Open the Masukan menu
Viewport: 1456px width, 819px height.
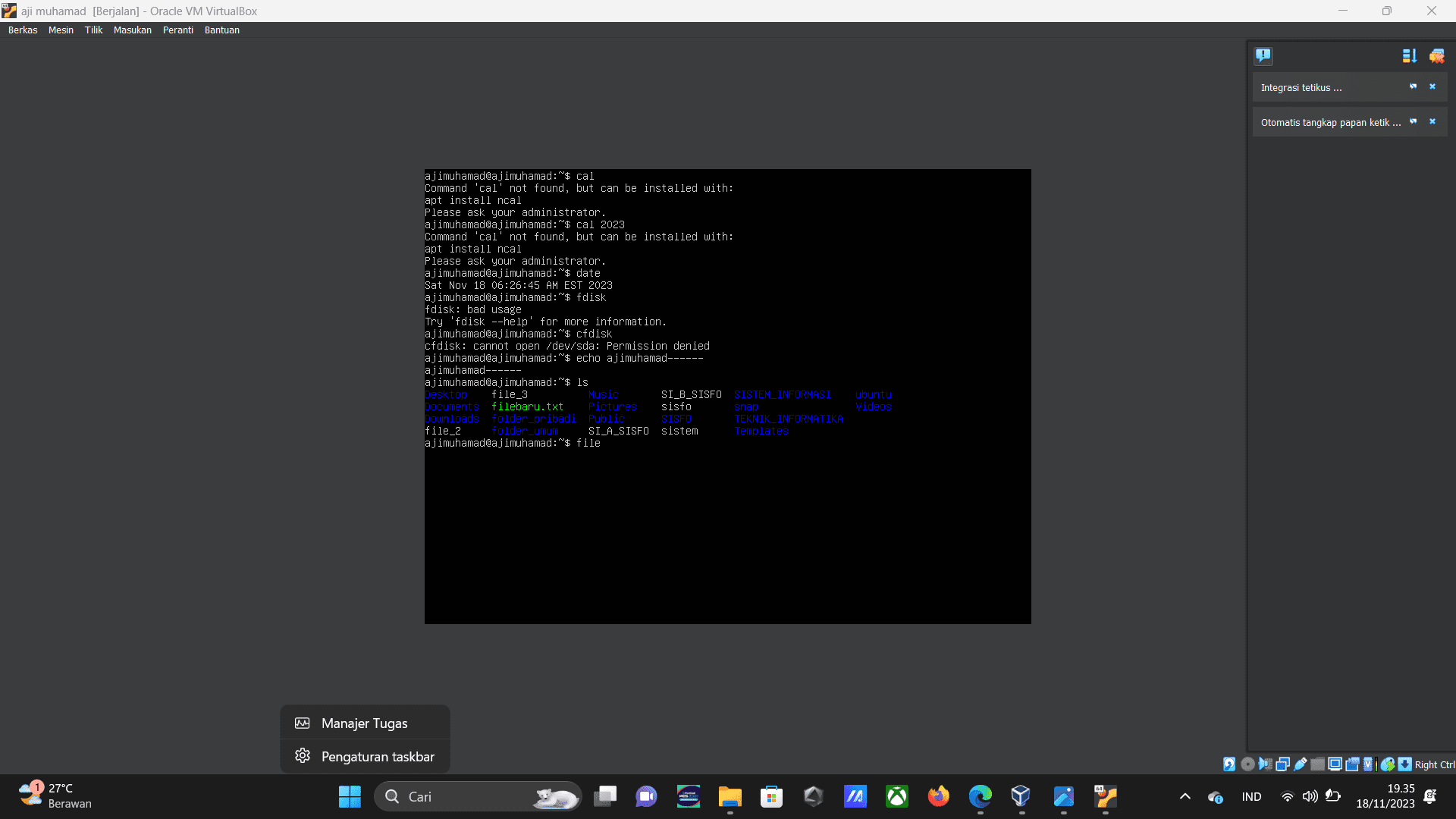[133, 30]
